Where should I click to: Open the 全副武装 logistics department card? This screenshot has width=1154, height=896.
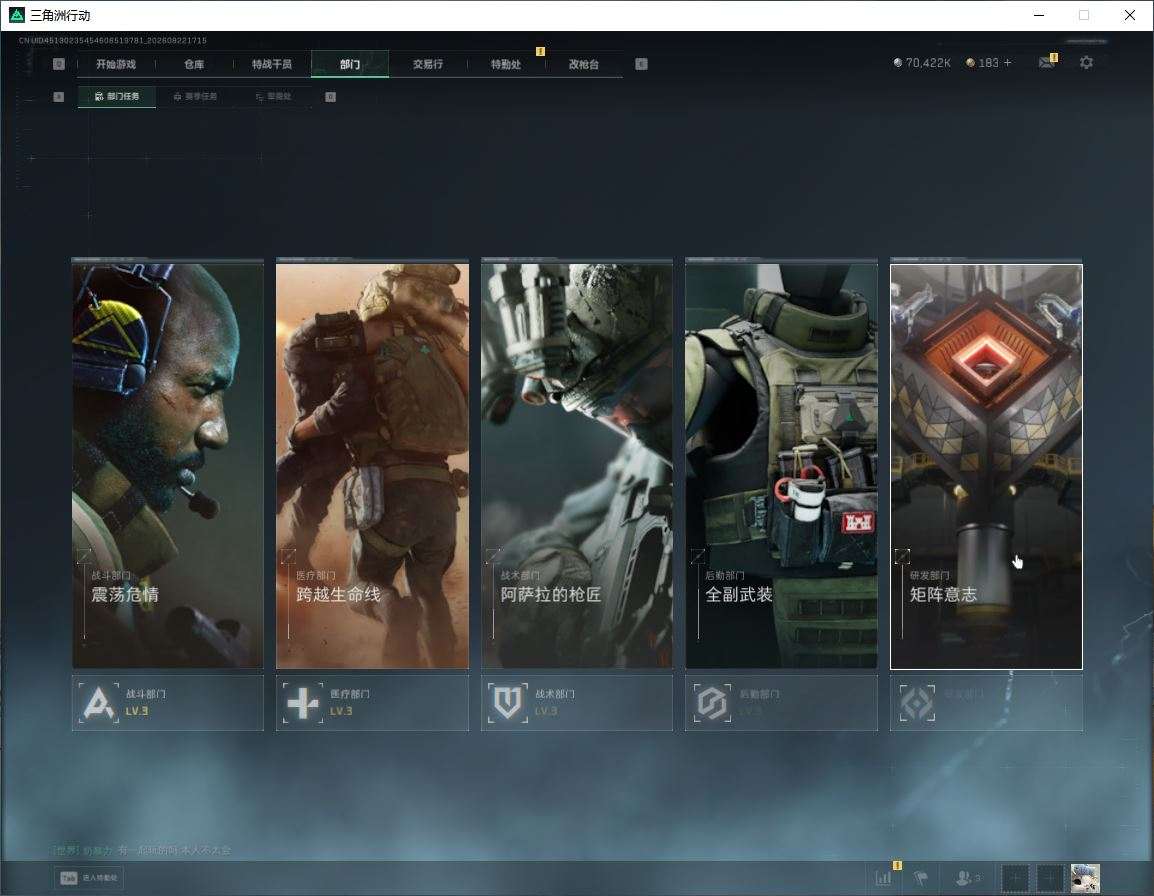pyautogui.click(x=782, y=465)
